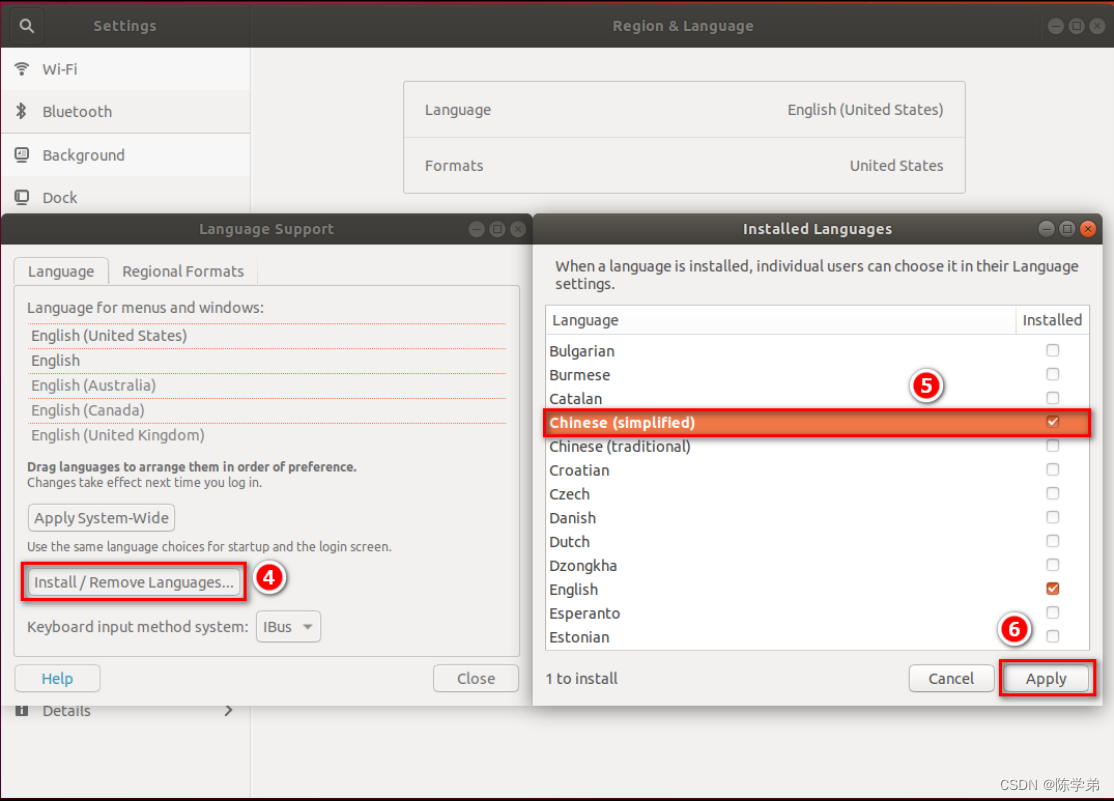The image size is (1114, 801).
Task: Sort by the Installed column header
Action: pos(1052,320)
